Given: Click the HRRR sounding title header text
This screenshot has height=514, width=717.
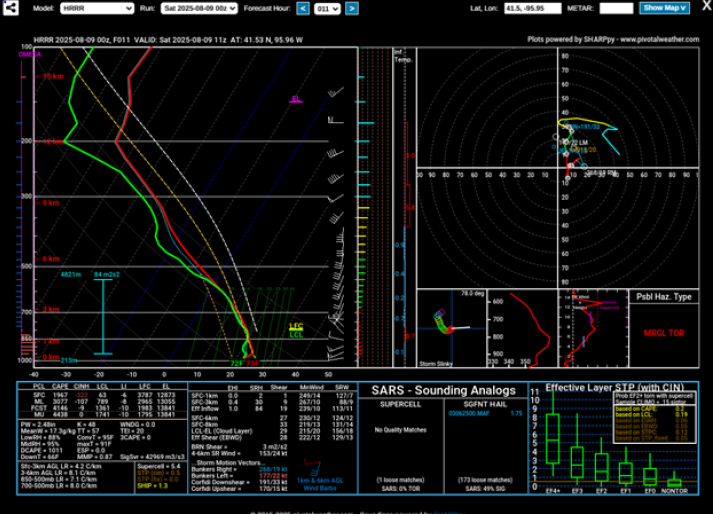Looking at the screenshot, I should click(168, 40).
